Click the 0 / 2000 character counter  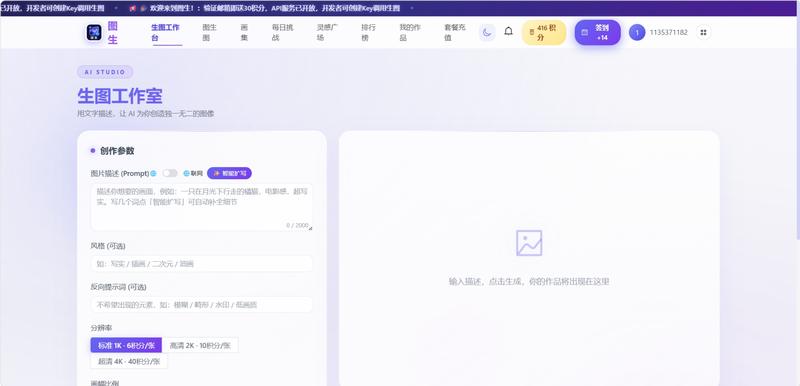pos(297,225)
